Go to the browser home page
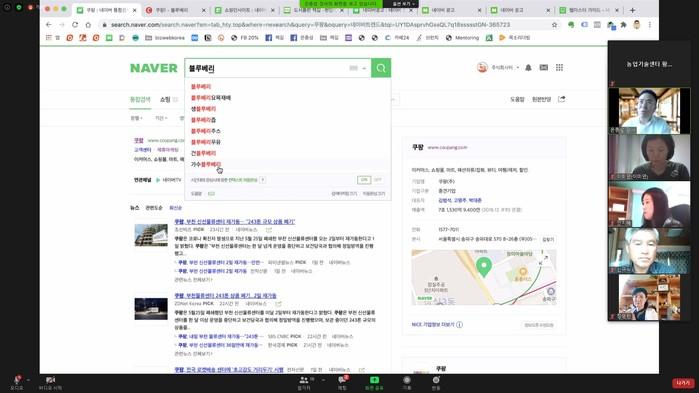The width and height of the screenshot is (699, 393). coord(88,25)
